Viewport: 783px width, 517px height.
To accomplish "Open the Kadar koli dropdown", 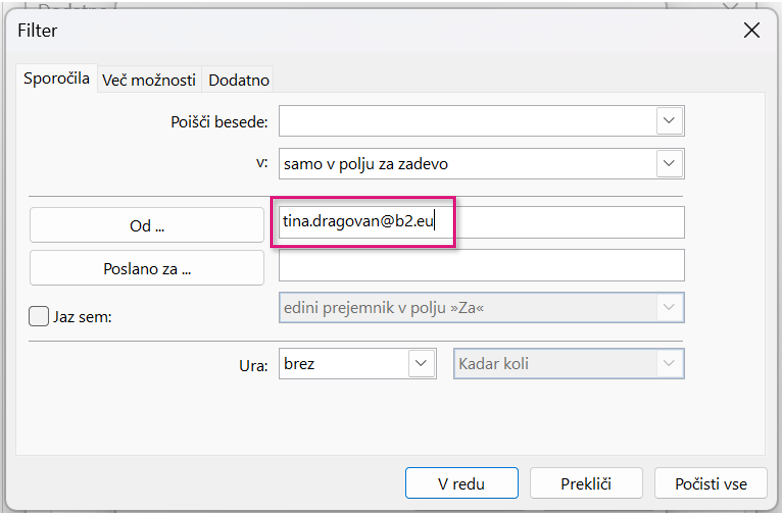I will click(x=569, y=364).
